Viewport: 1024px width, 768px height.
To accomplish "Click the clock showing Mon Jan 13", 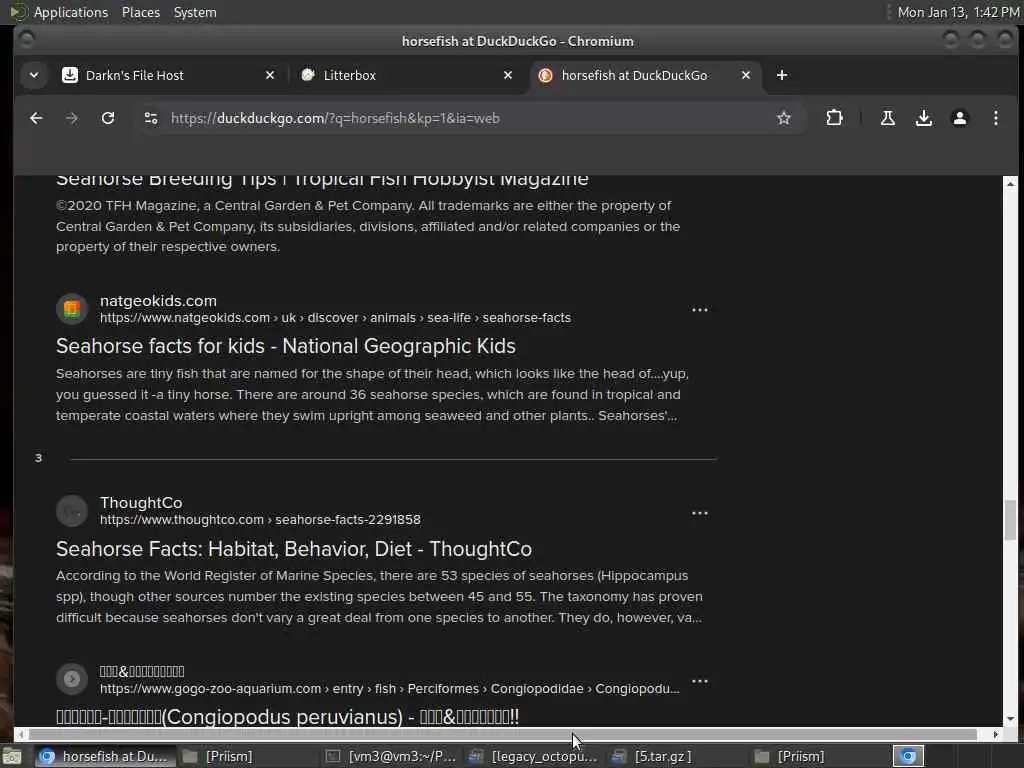I will click(958, 12).
